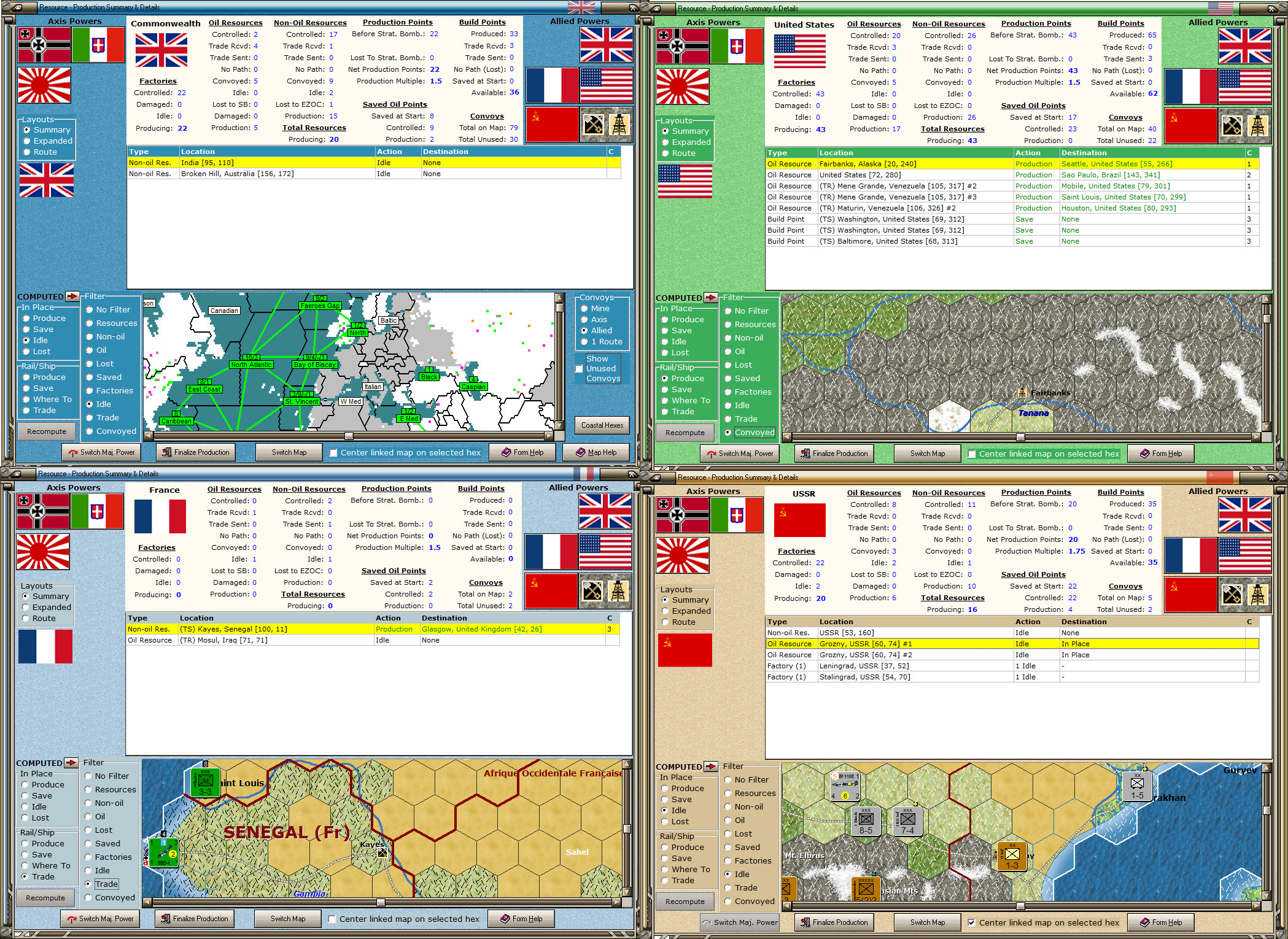
Task: Select the Broken Hill, Australia resource row
Action: [x=374, y=174]
